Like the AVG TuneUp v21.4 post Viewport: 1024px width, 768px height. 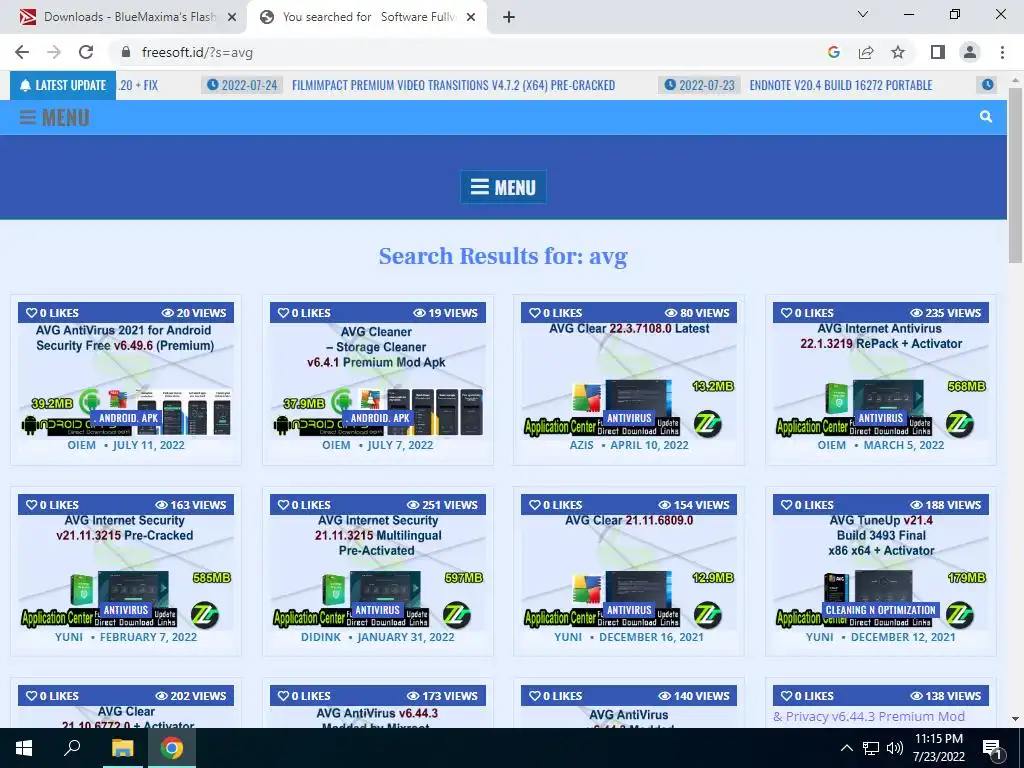coord(807,505)
